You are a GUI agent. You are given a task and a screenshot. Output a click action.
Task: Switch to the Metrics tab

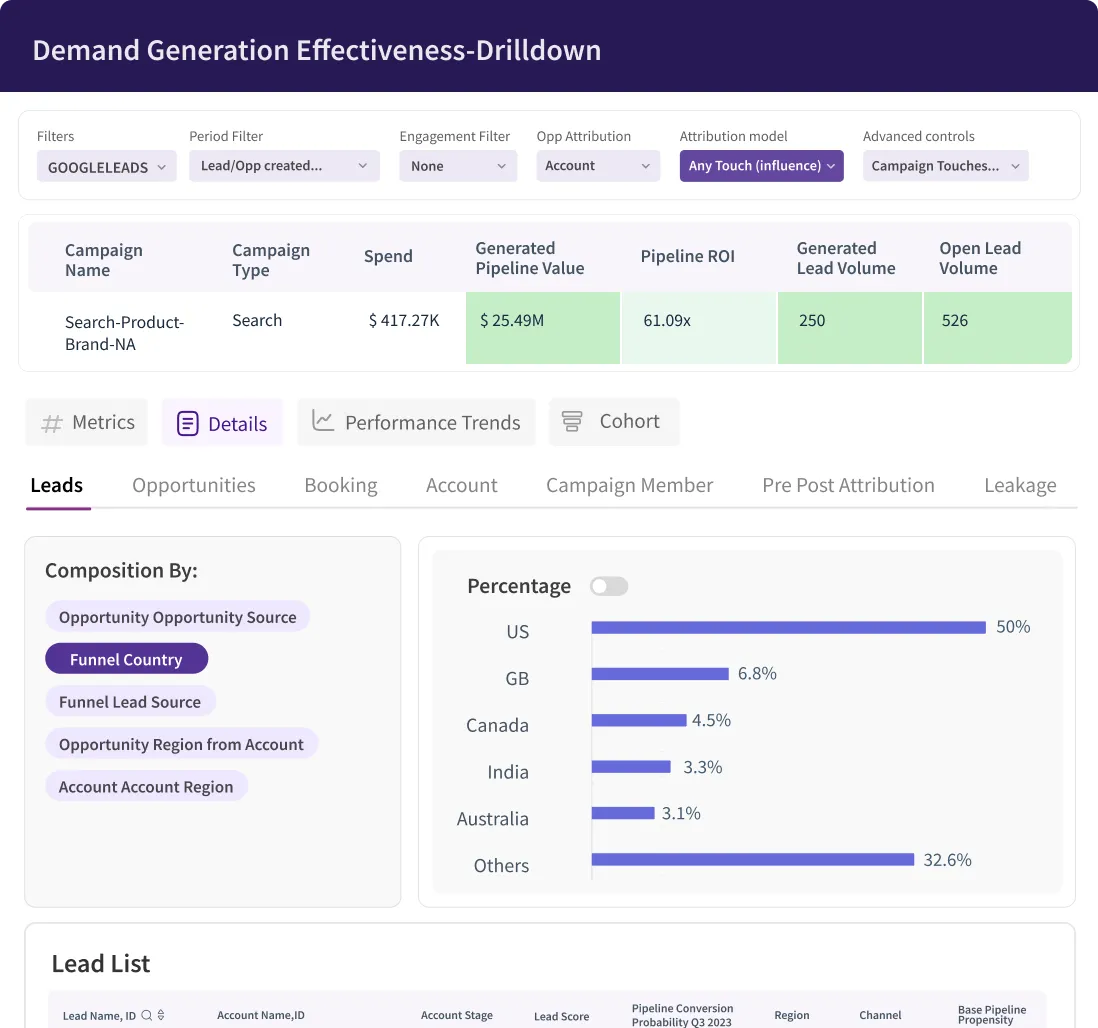87,422
